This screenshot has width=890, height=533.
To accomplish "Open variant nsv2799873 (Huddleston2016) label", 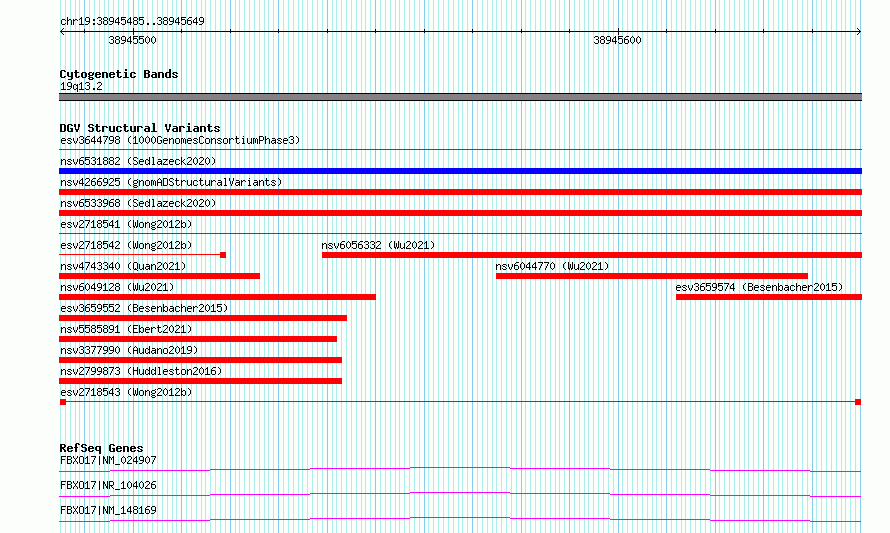I will pos(141,371).
